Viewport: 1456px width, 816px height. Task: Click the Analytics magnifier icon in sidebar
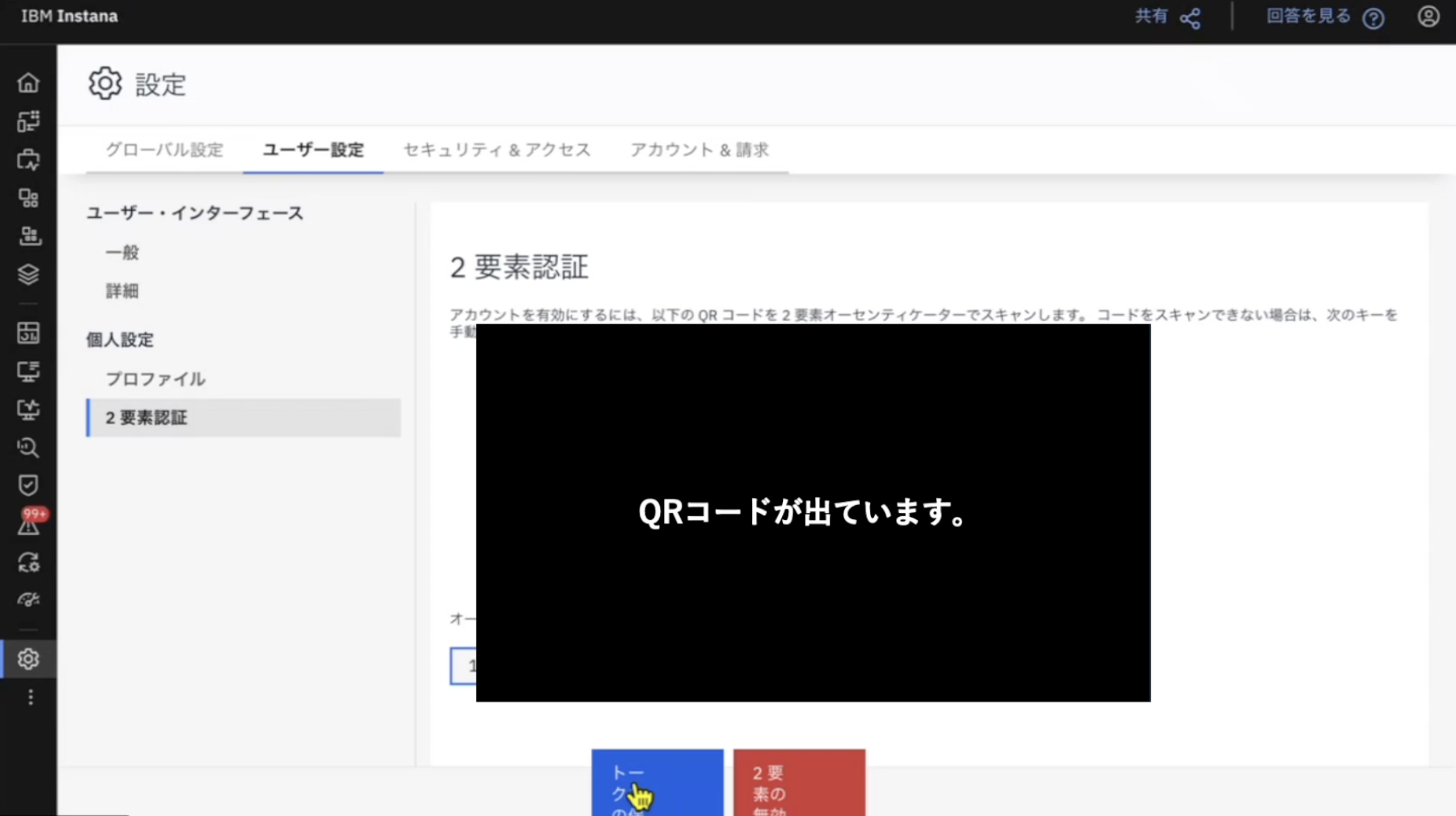pyautogui.click(x=28, y=448)
